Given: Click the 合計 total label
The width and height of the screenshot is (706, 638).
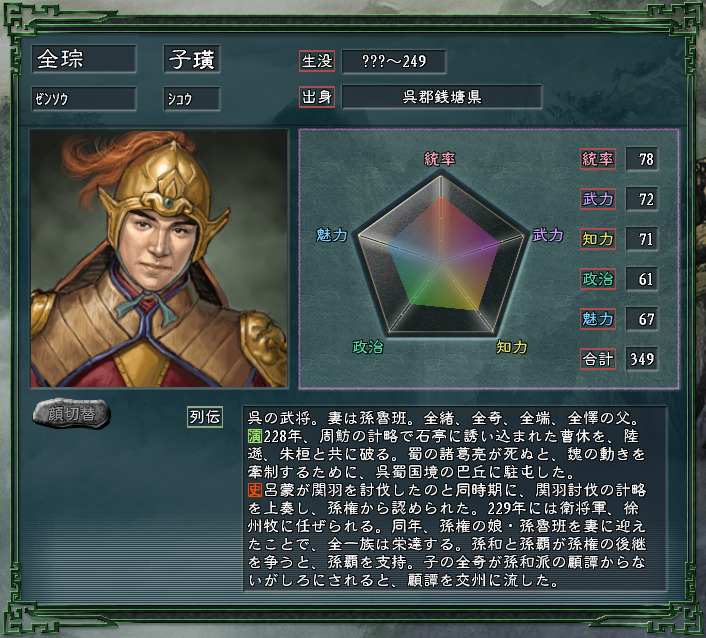Looking at the screenshot, I should (x=597, y=359).
